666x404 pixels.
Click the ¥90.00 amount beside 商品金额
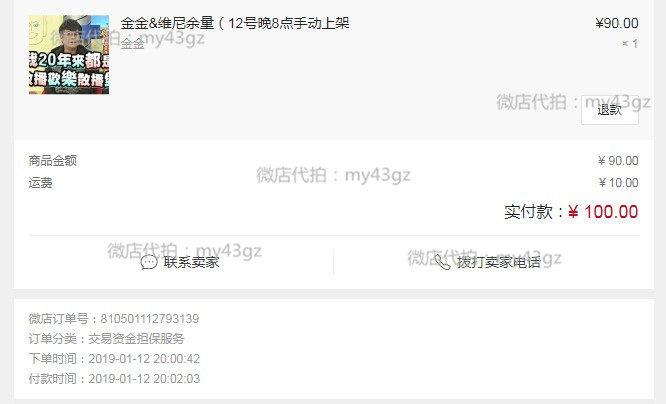click(x=618, y=161)
